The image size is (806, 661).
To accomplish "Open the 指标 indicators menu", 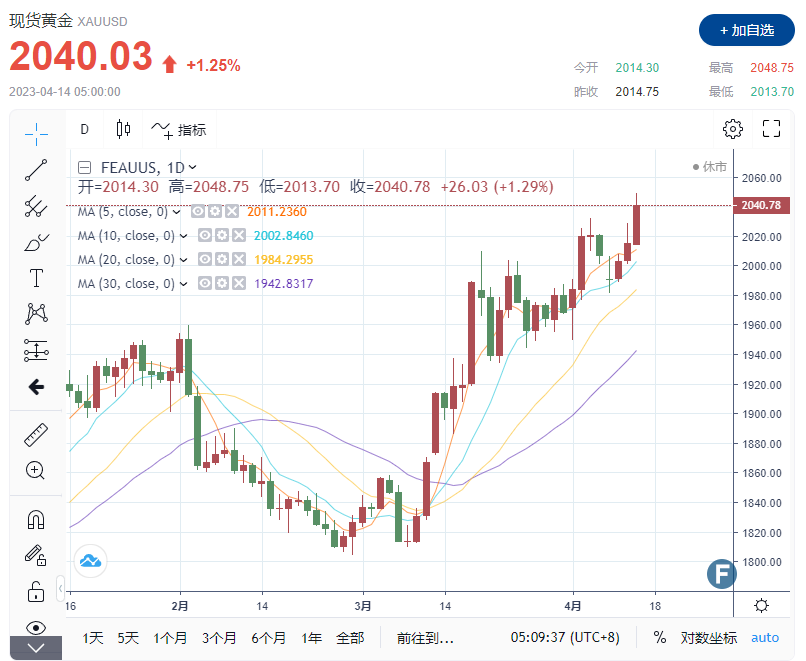I will (x=181, y=129).
